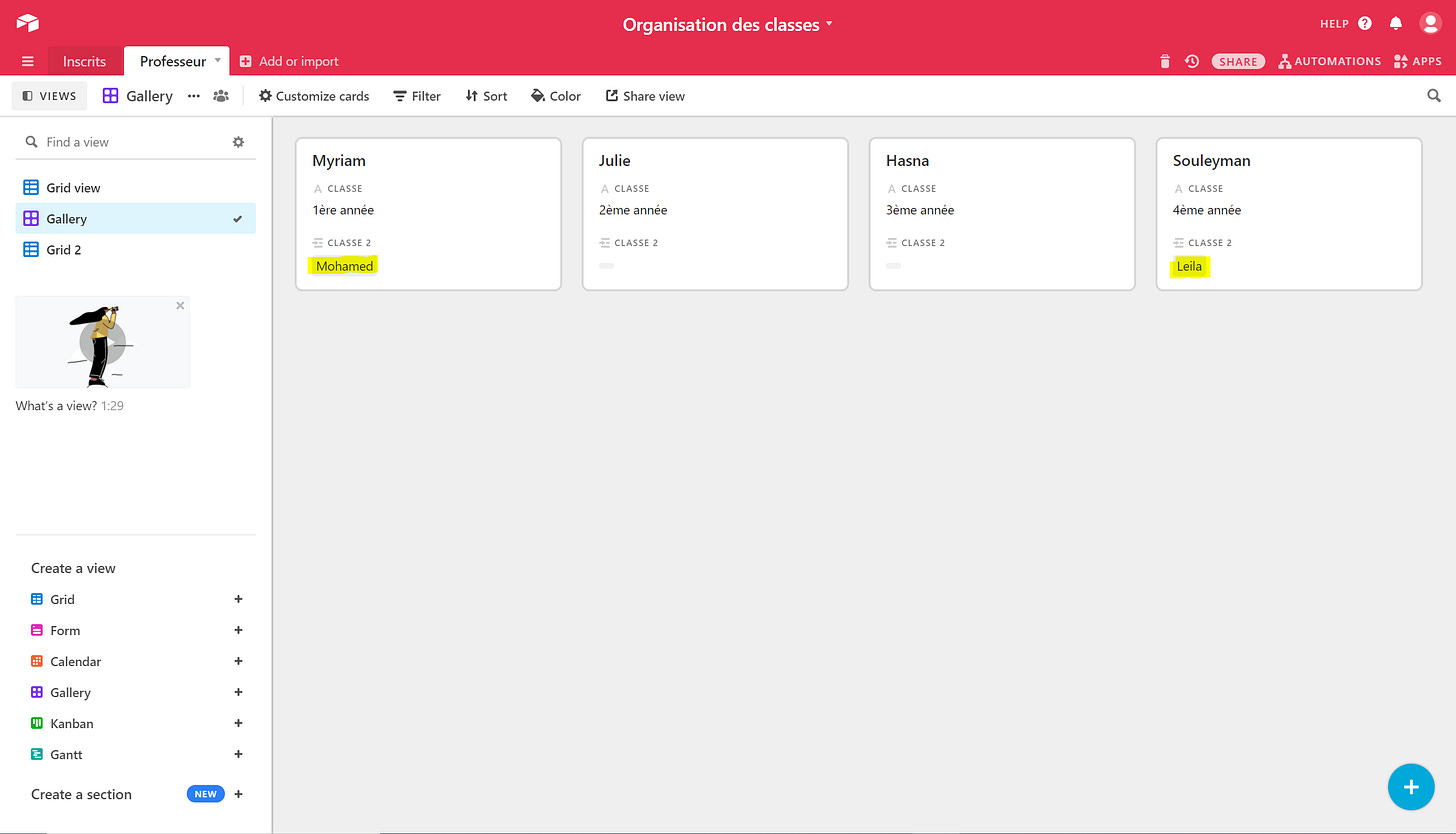Open the Sort menu
This screenshot has width=1456, height=834.
point(486,96)
